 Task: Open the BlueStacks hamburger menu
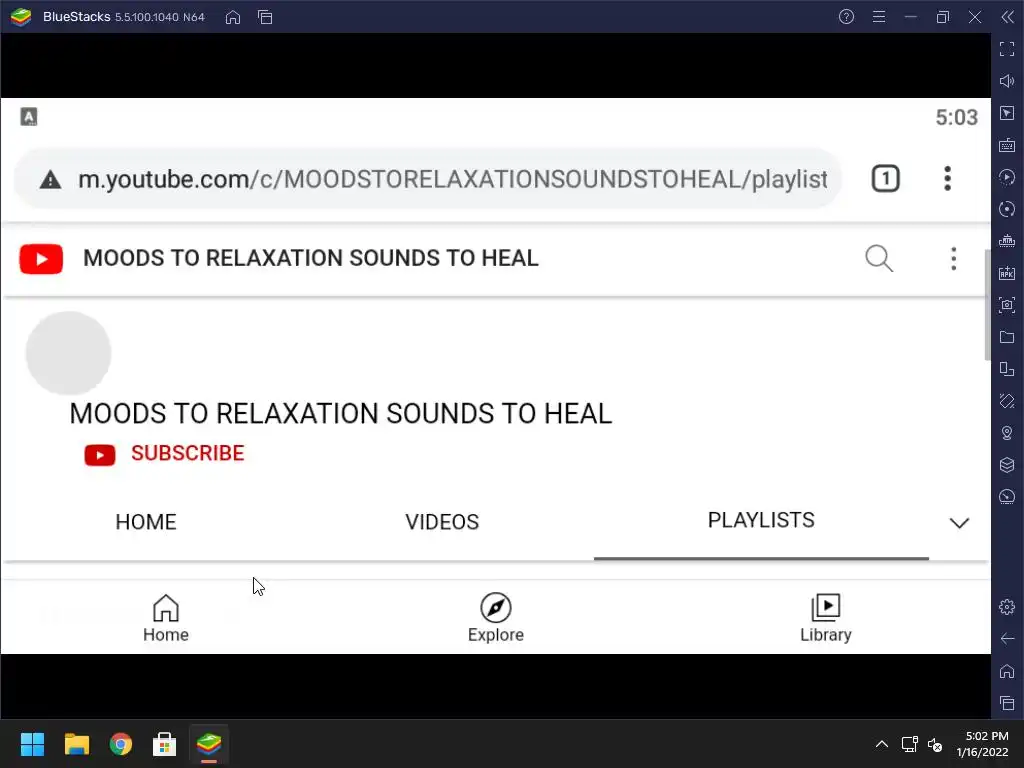coord(879,17)
